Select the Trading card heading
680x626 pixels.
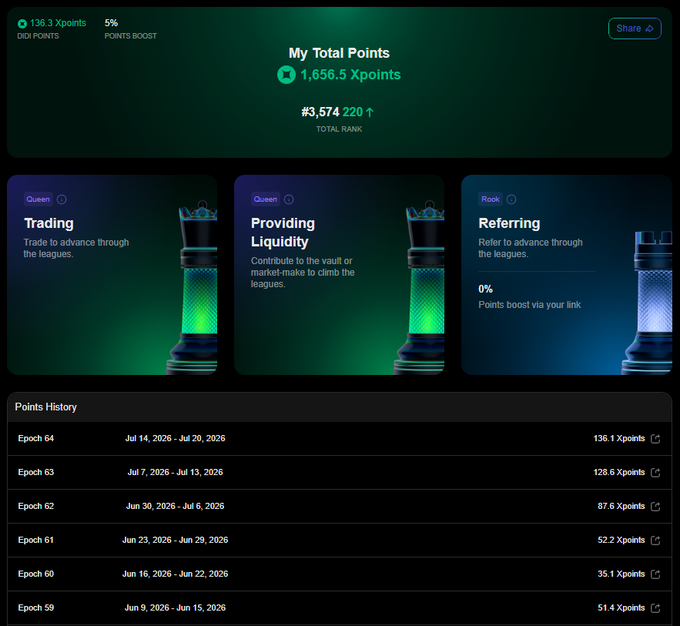tap(49, 223)
